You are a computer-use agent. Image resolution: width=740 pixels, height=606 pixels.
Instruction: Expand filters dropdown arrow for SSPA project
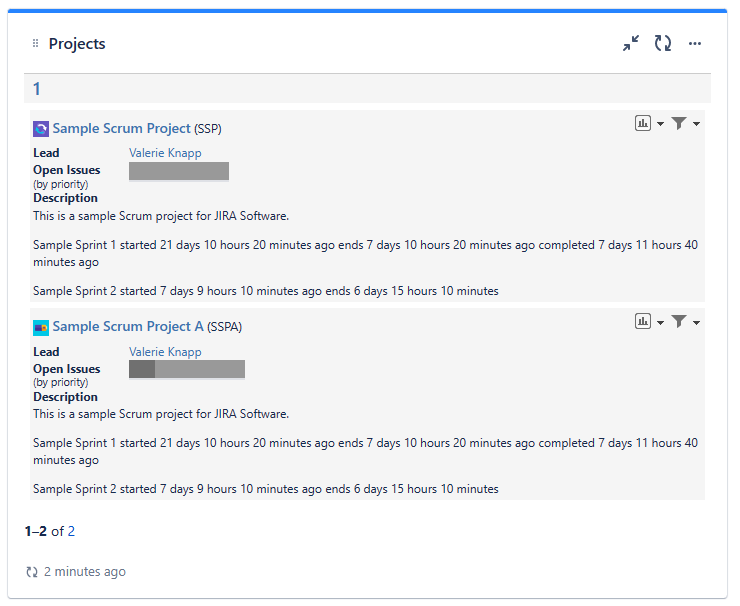pos(696,323)
